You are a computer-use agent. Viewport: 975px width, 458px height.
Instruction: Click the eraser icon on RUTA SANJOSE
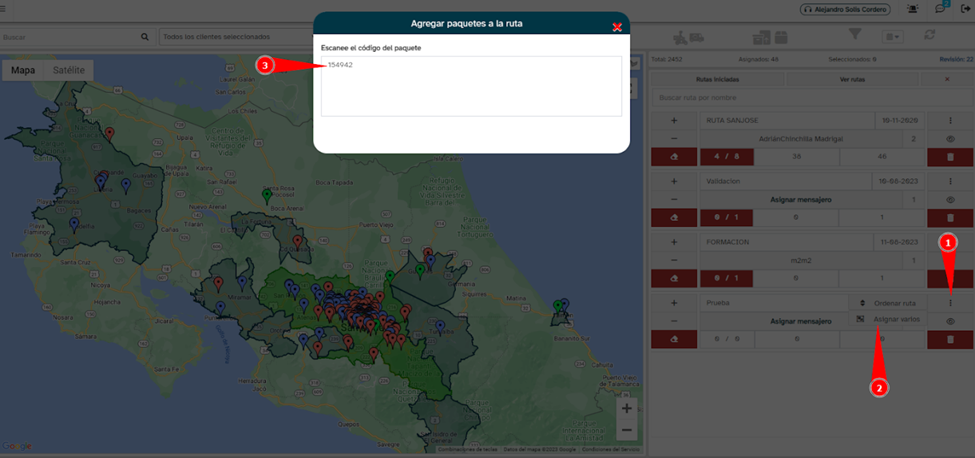[x=674, y=158]
